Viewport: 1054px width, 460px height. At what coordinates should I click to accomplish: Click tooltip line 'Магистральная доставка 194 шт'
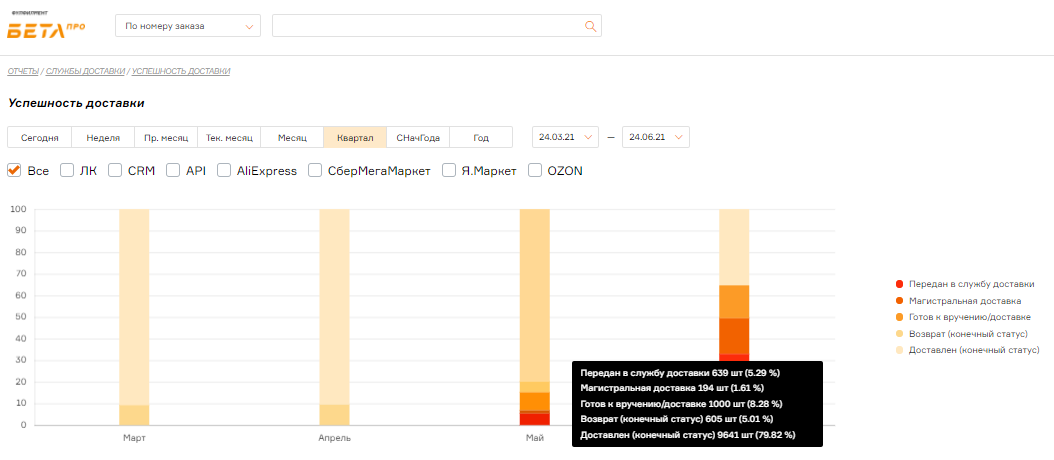672,388
